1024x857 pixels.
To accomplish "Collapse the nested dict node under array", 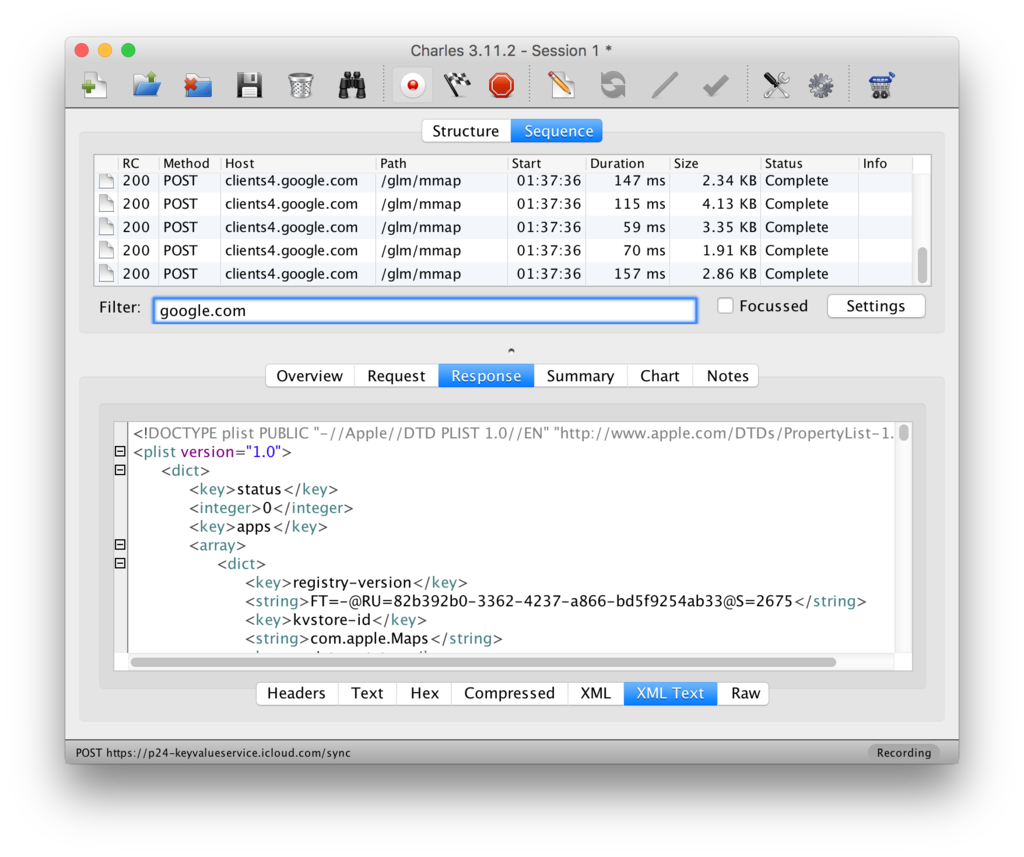I will pyautogui.click(x=120, y=563).
